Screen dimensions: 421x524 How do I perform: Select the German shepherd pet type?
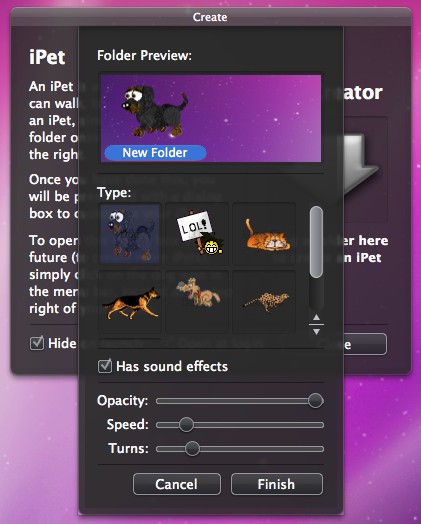130,302
